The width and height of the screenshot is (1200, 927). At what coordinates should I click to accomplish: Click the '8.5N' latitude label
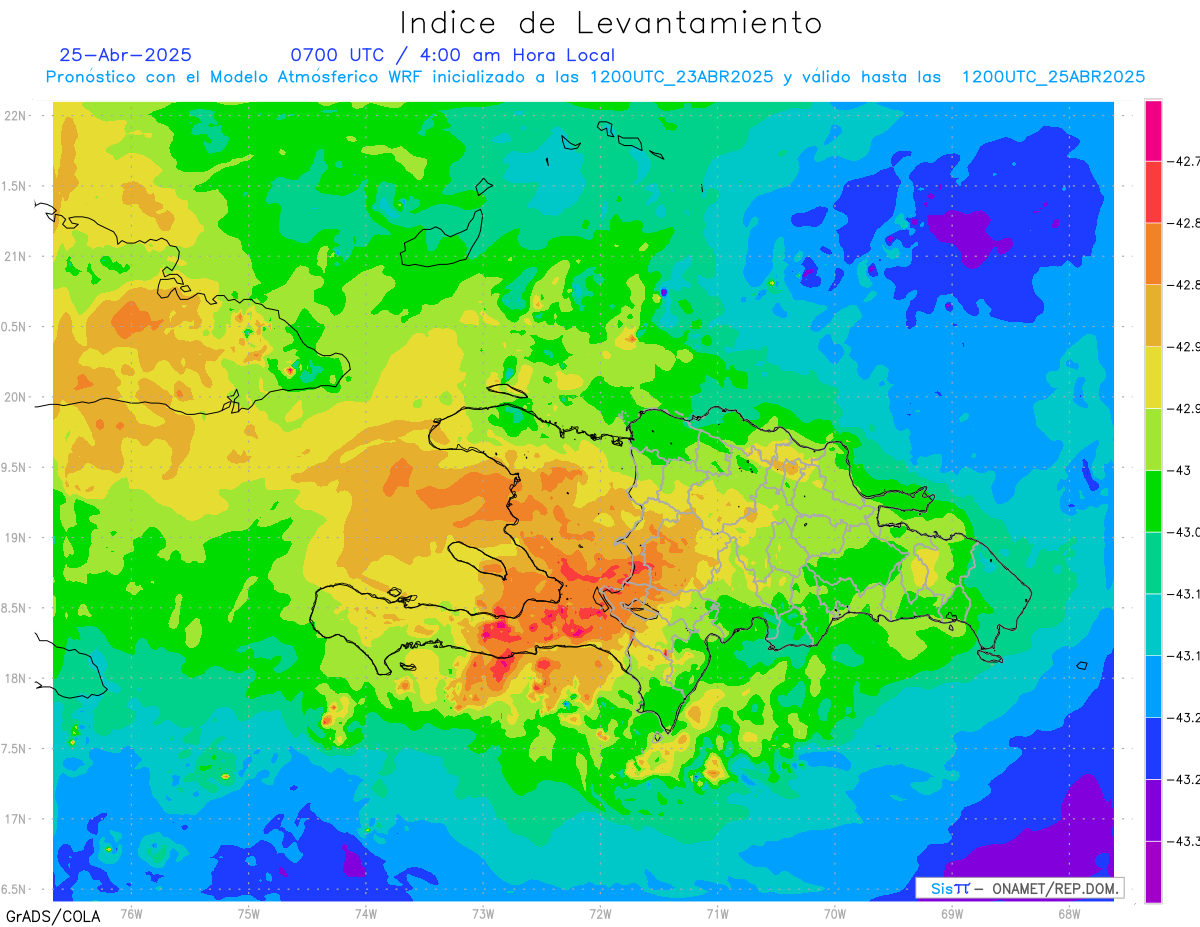click(15, 608)
